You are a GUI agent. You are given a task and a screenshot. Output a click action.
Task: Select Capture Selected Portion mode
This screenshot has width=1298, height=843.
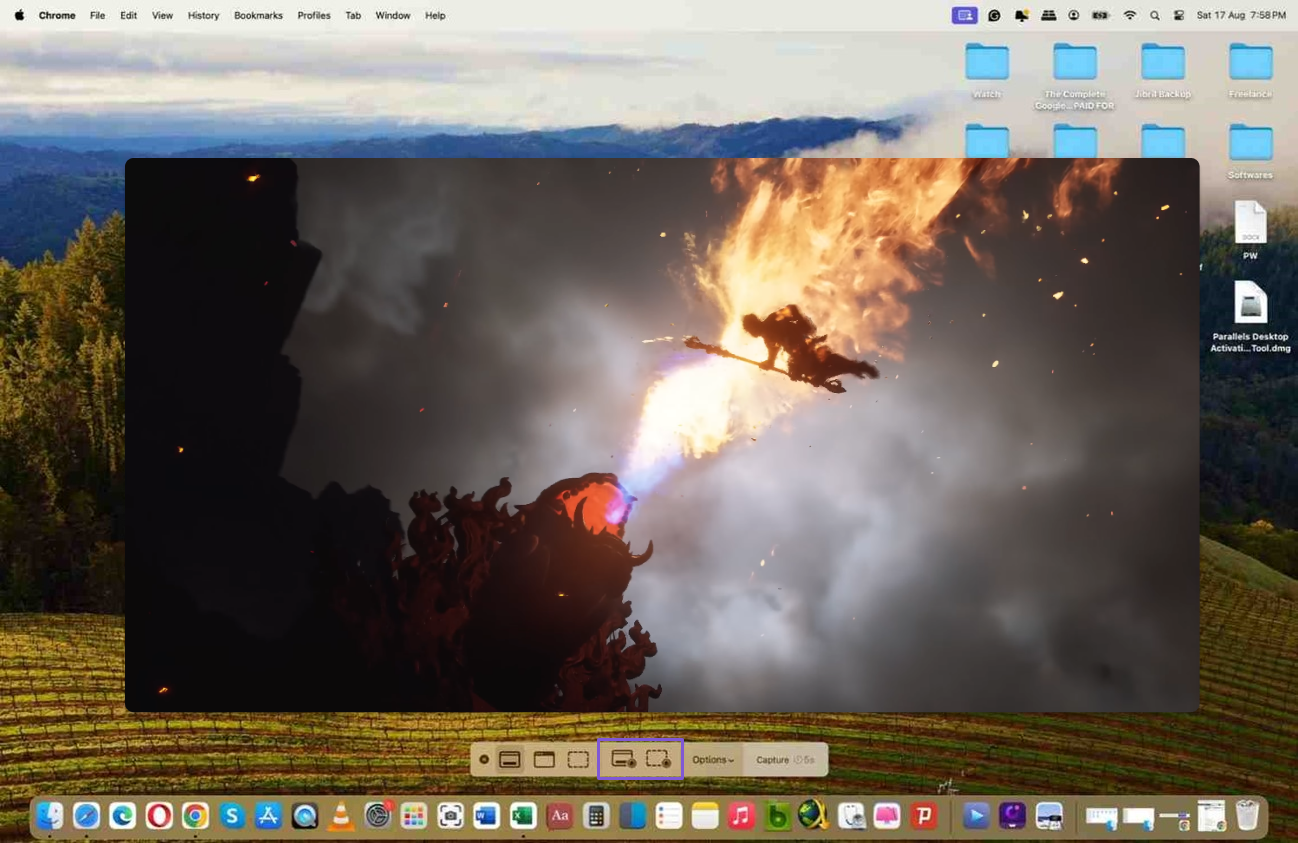(x=578, y=760)
